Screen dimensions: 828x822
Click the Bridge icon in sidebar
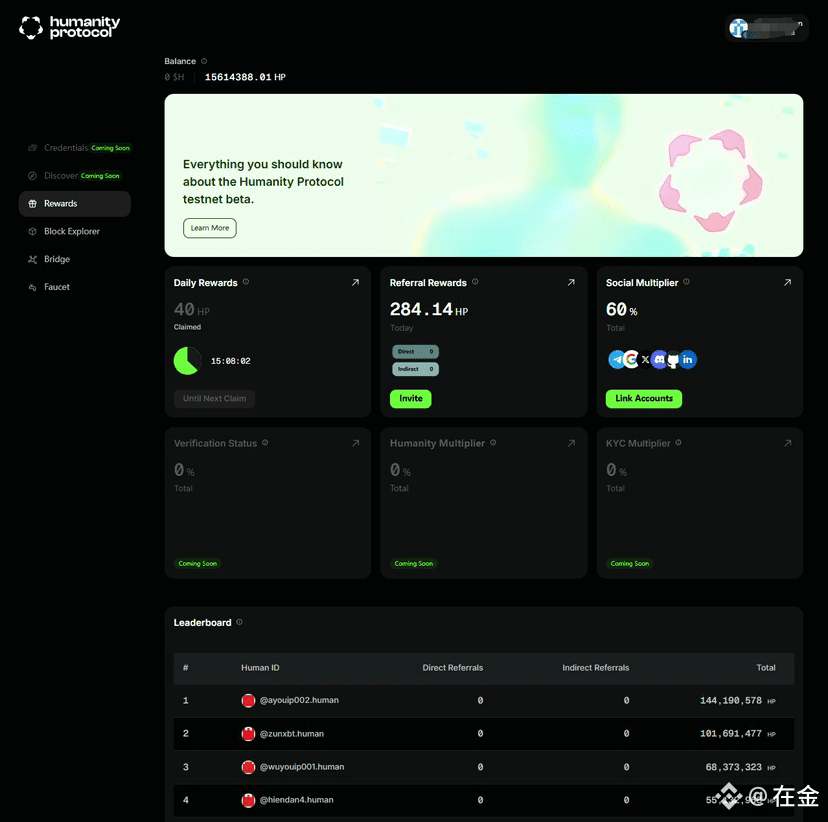point(32,259)
